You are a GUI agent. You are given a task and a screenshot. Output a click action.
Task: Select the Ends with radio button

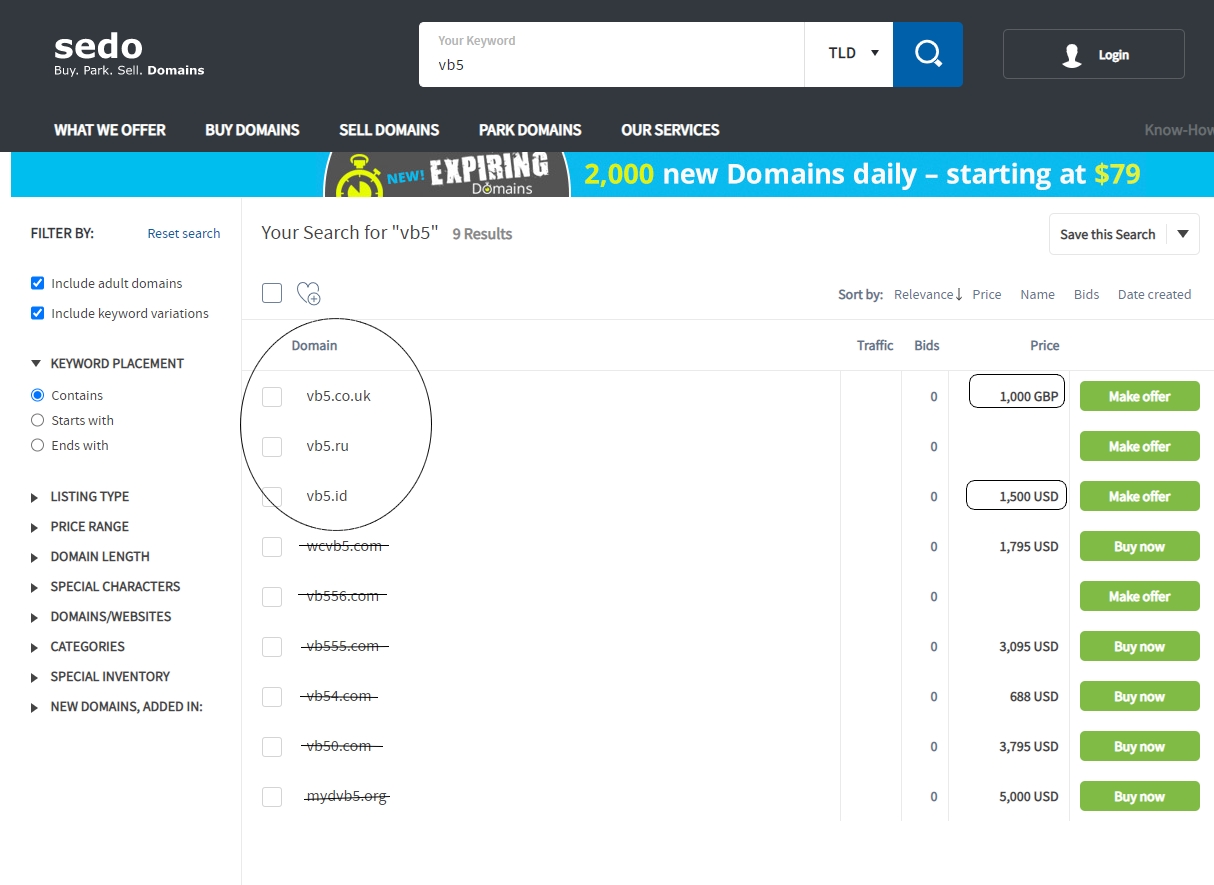(x=38, y=445)
